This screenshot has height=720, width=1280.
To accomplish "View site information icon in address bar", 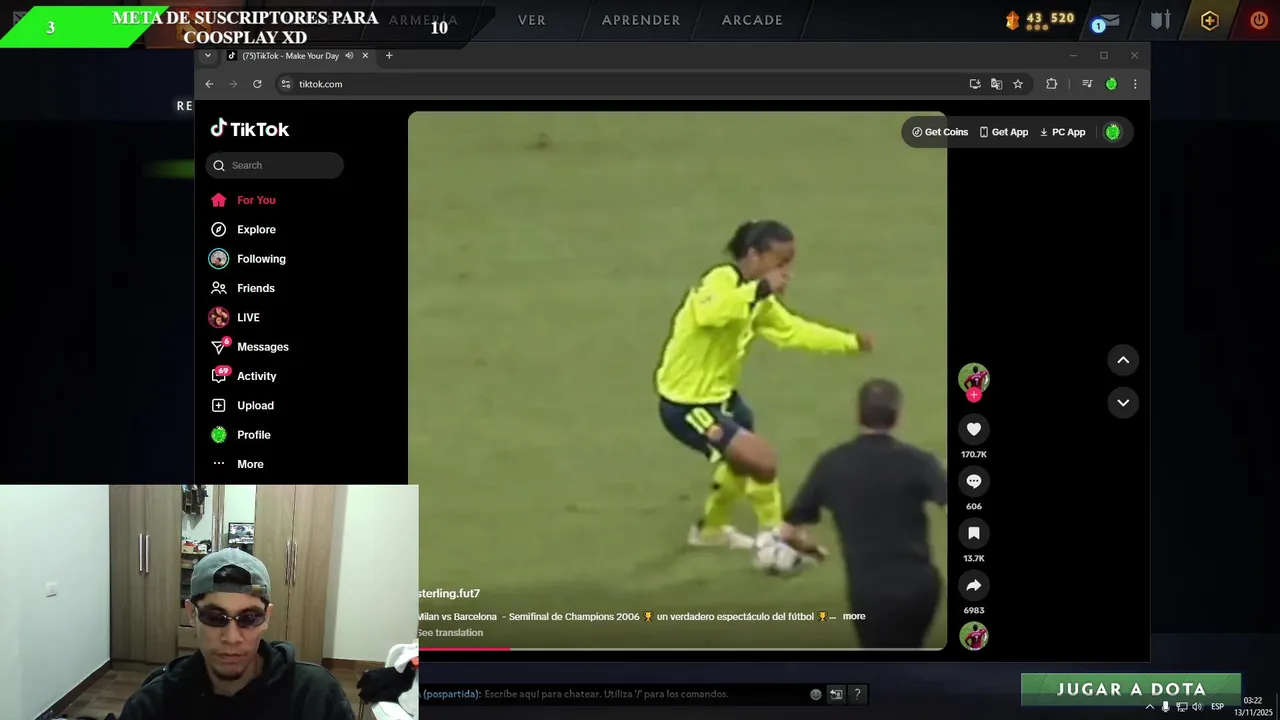I will click(x=285, y=84).
